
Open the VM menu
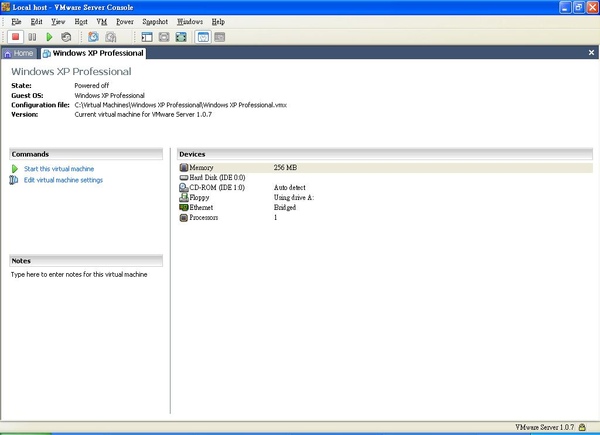coord(101,22)
